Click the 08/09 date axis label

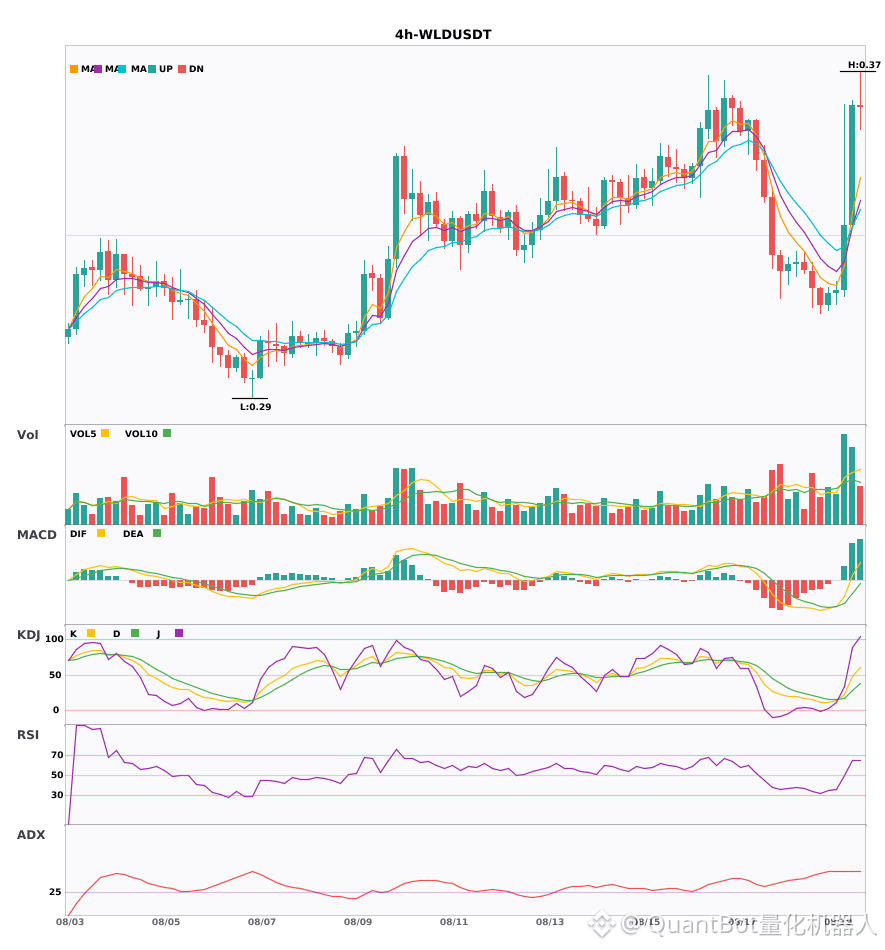358,922
